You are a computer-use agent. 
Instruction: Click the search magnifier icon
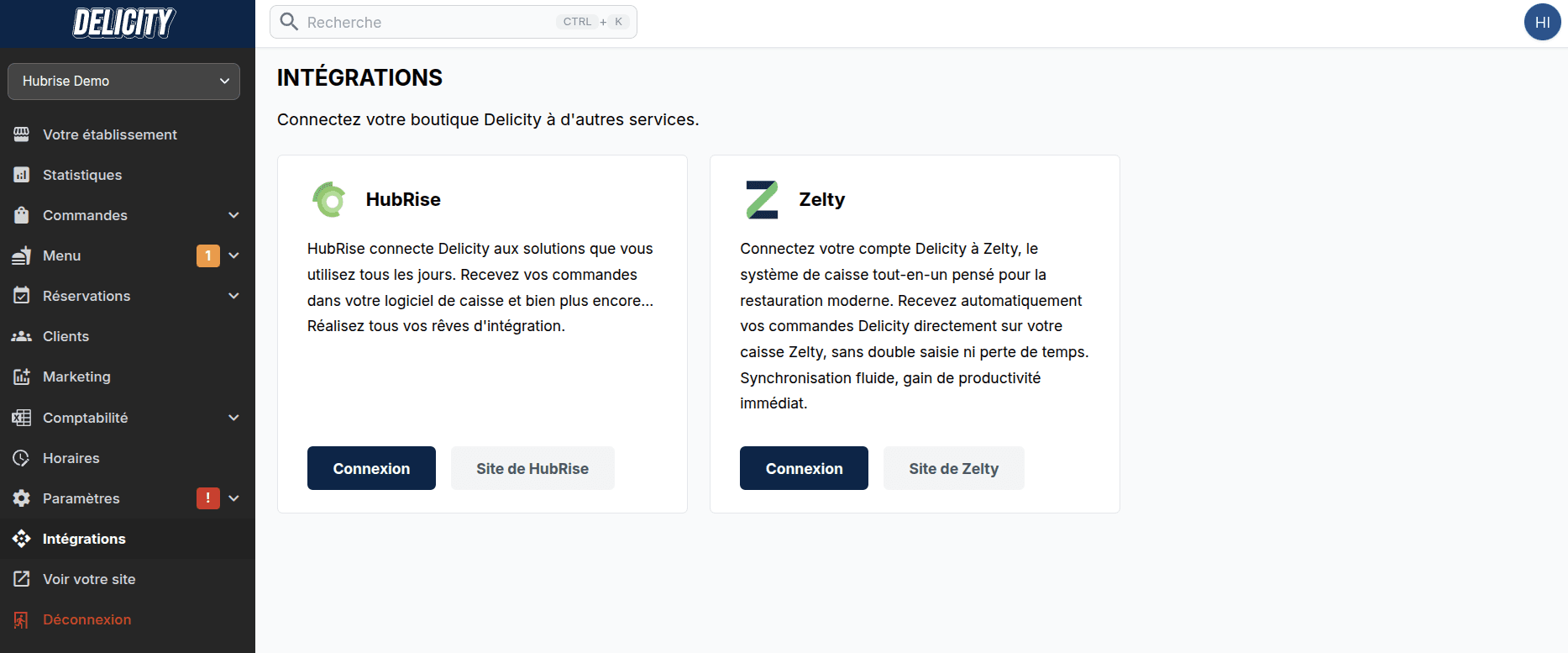(x=289, y=22)
